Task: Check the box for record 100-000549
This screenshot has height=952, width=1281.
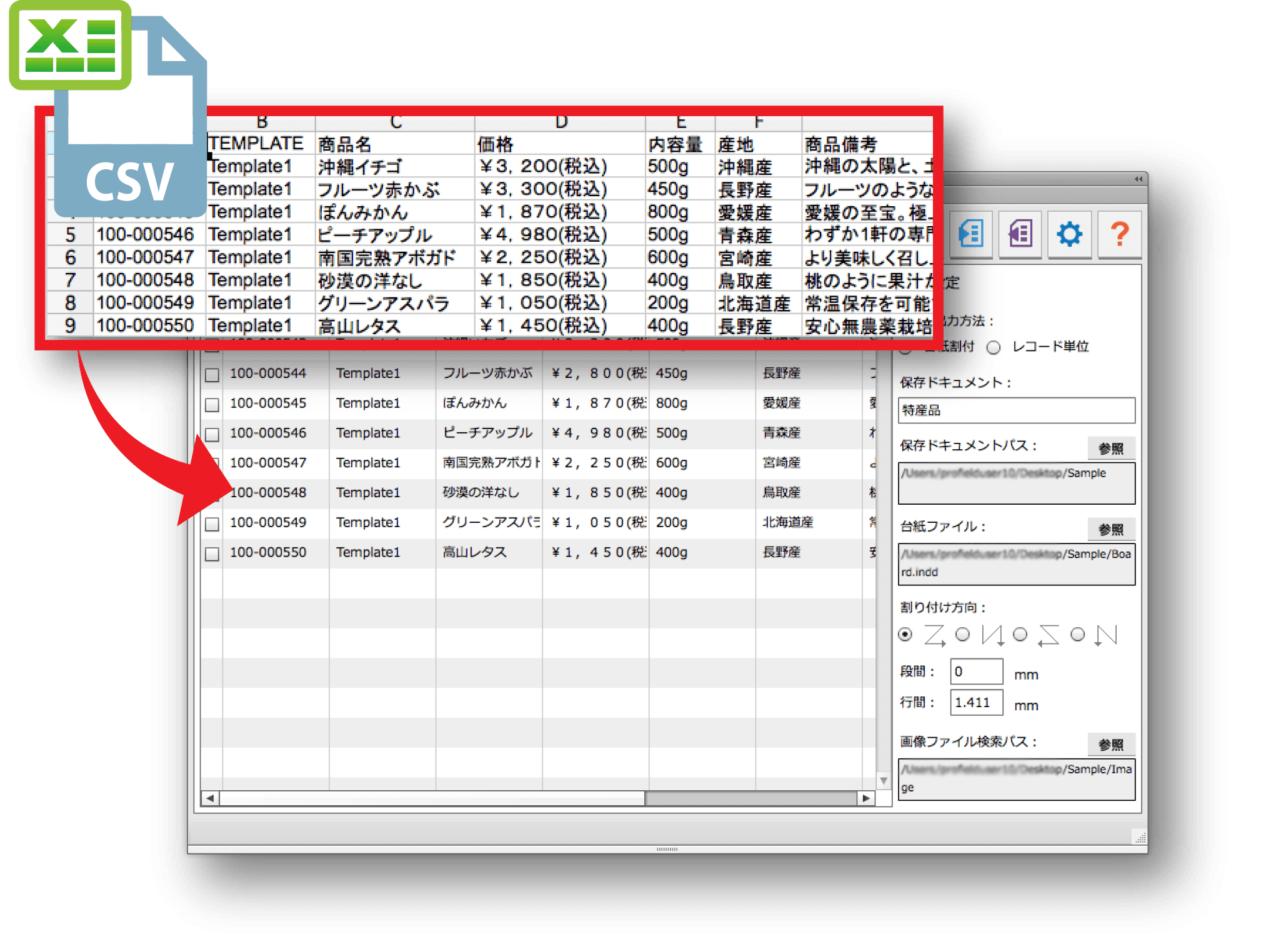Action: [x=212, y=524]
